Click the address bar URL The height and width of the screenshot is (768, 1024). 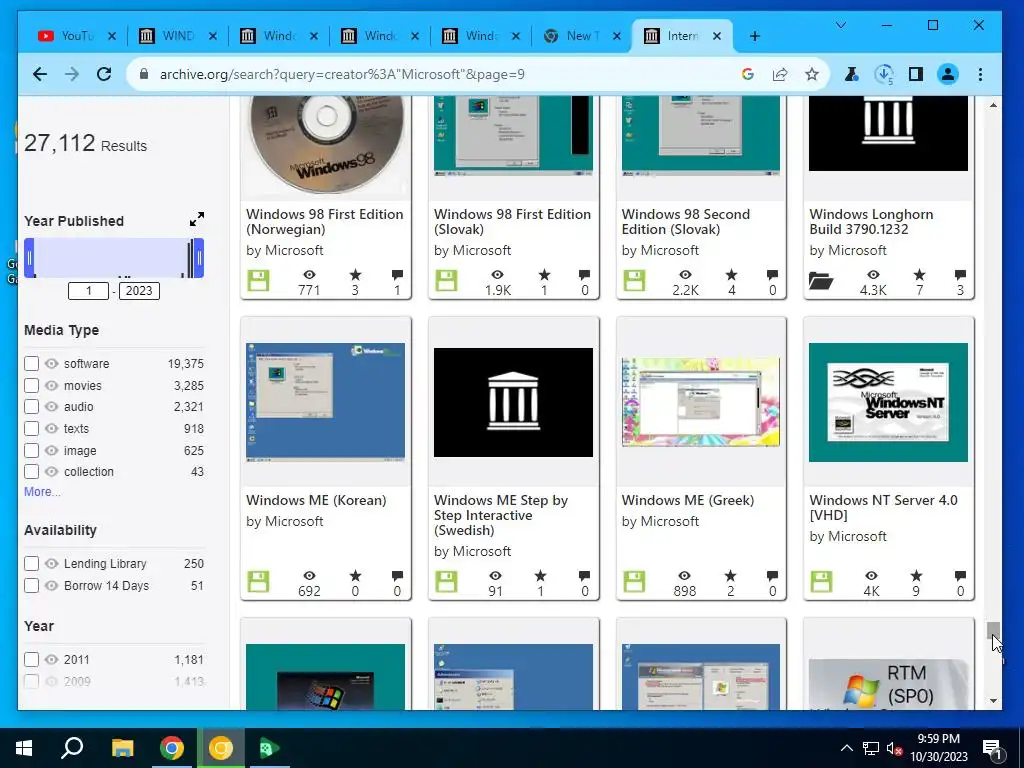[x=342, y=74]
